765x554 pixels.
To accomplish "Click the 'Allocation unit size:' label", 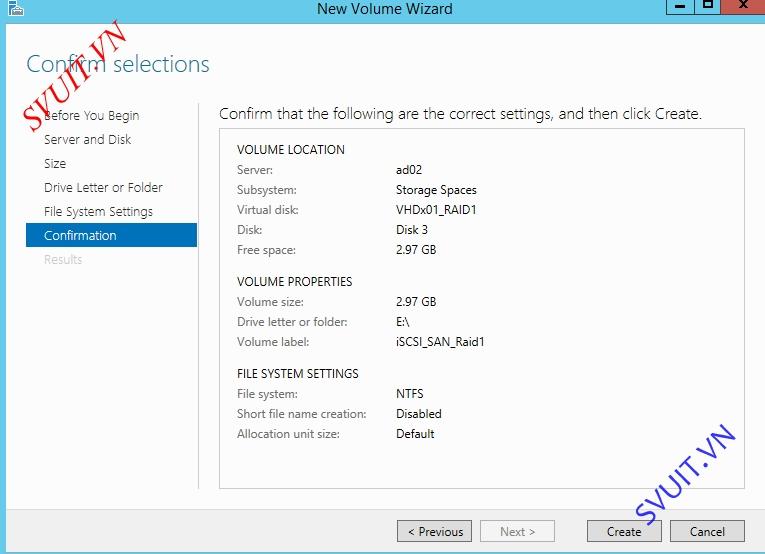I will pos(288,434).
